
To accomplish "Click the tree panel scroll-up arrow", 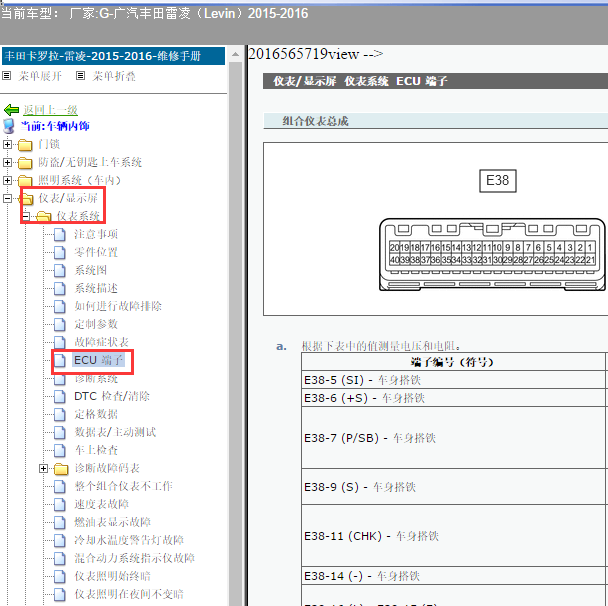I will (x=235, y=55).
